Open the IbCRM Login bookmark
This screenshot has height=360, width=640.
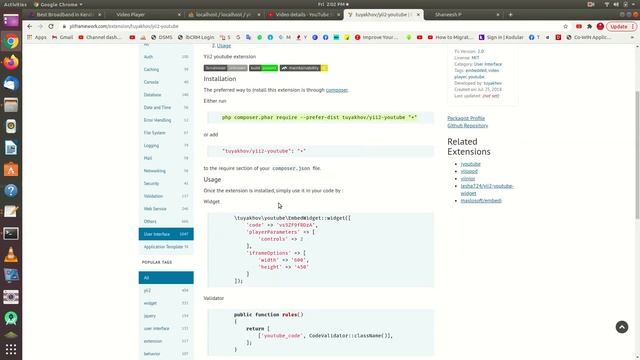(196, 37)
